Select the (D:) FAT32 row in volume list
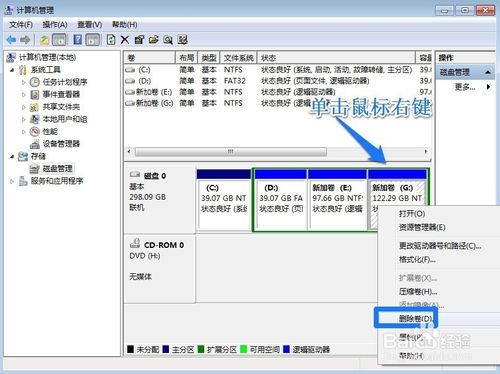 click(278, 81)
